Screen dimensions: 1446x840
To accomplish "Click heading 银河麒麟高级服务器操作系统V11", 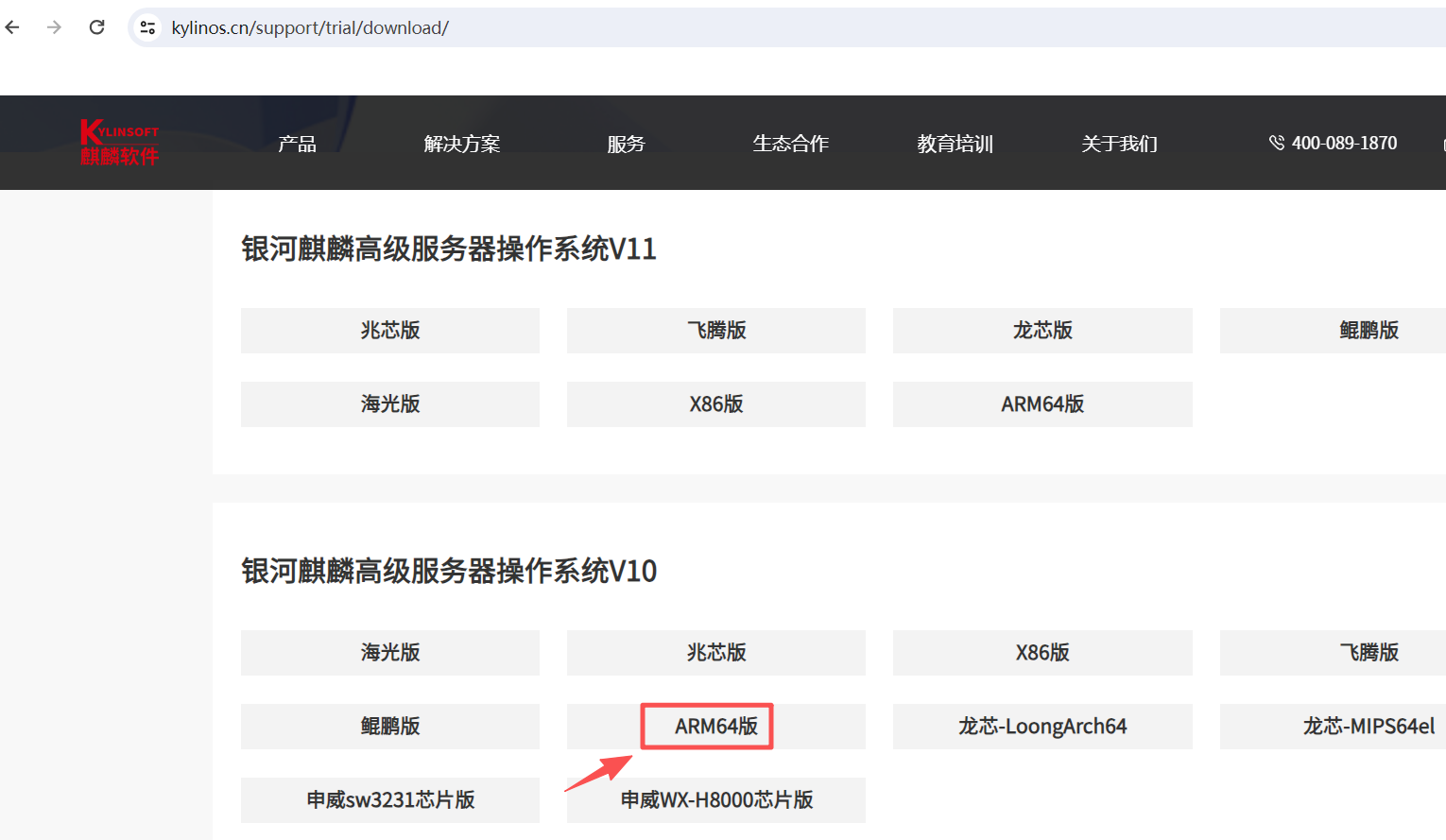I will [449, 249].
